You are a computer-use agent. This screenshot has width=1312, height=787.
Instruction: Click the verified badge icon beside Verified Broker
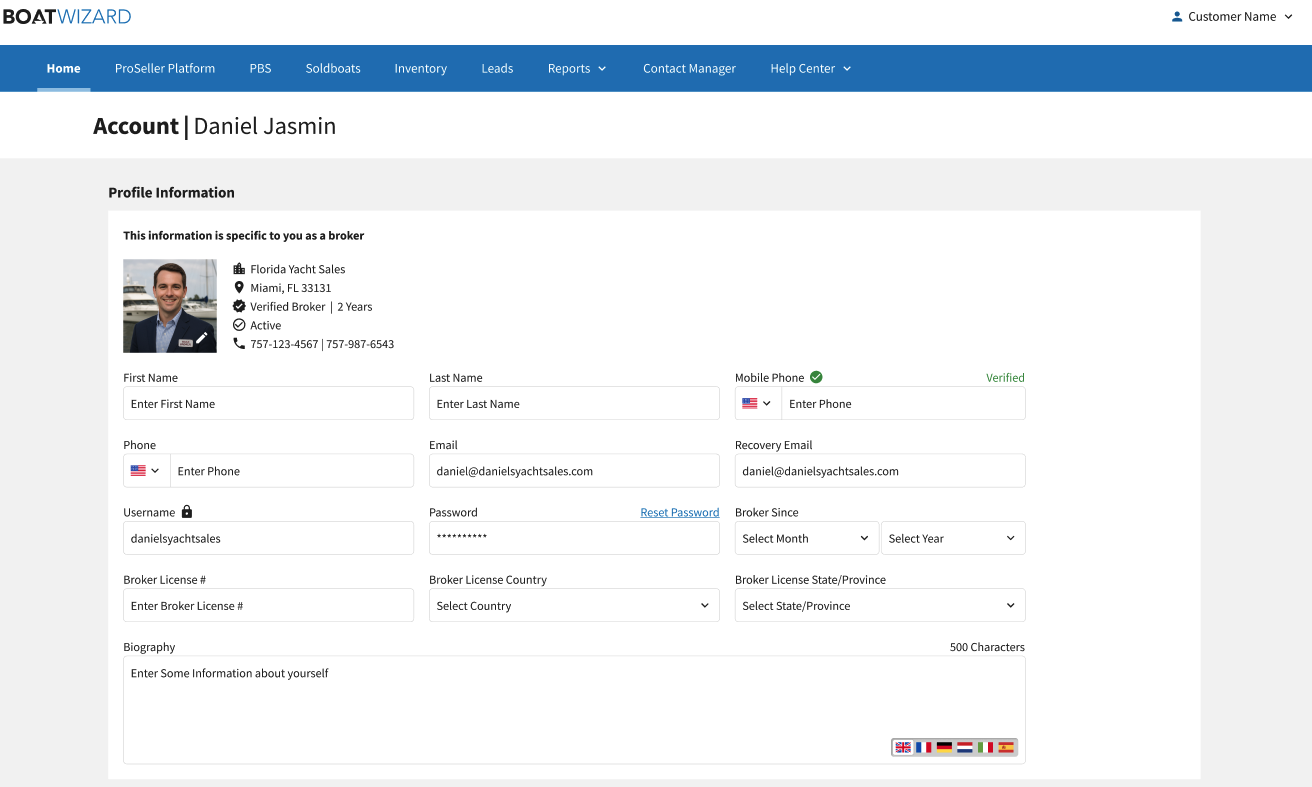point(239,306)
